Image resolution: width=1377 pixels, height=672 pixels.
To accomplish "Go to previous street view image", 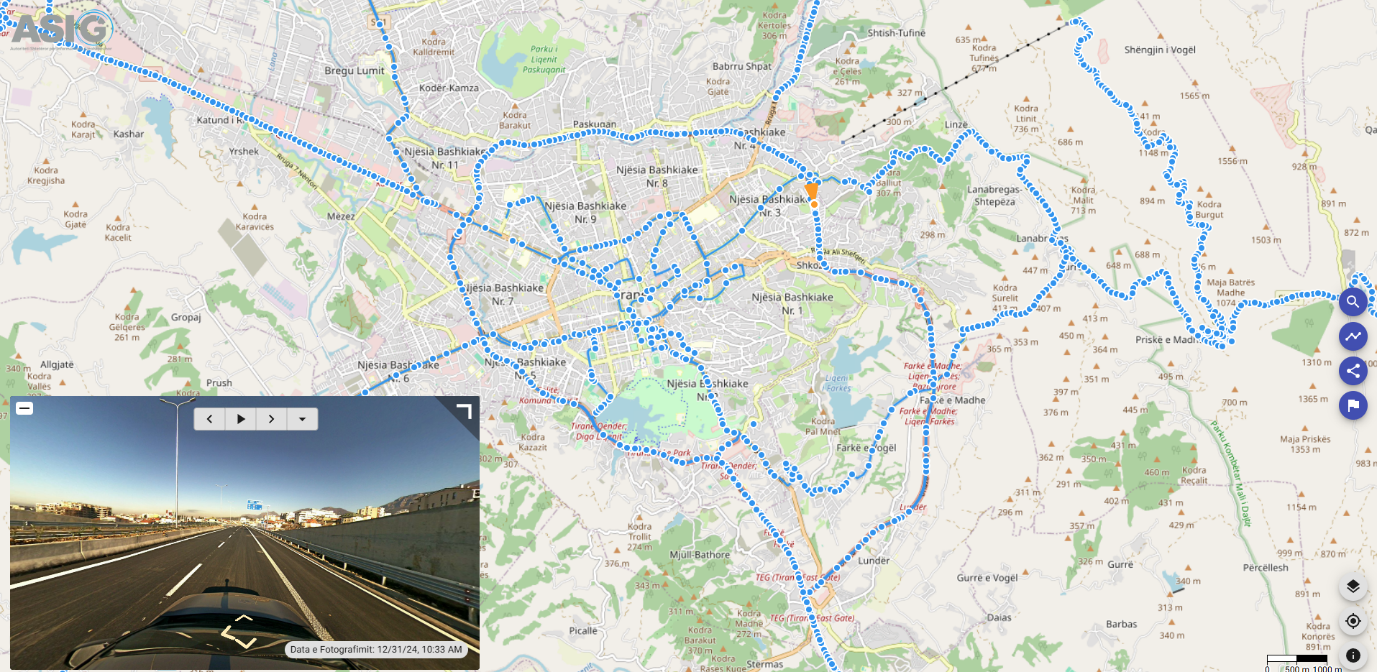I will (210, 419).
